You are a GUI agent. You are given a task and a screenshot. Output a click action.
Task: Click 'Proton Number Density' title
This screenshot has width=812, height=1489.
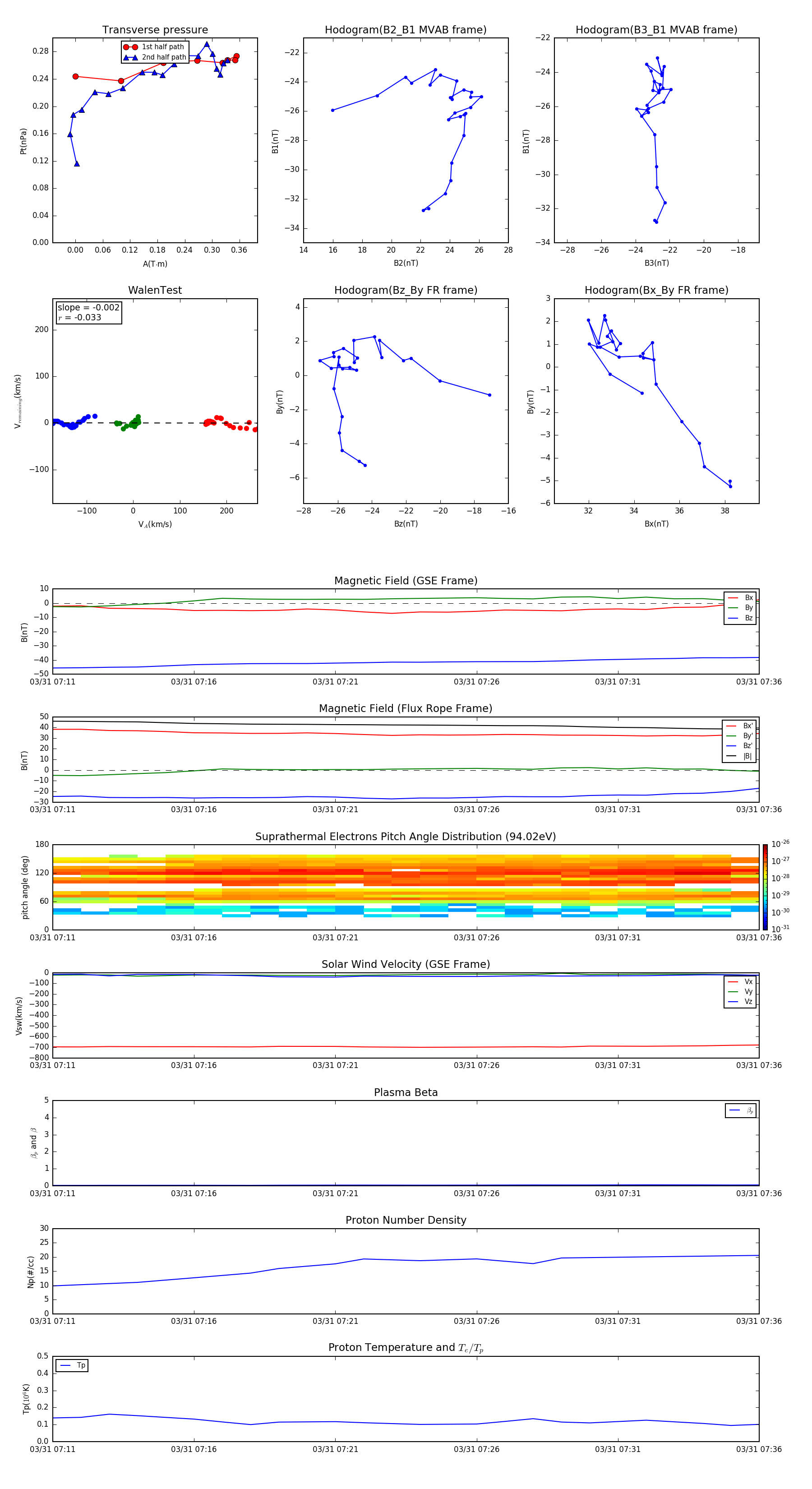click(x=406, y=1220)
